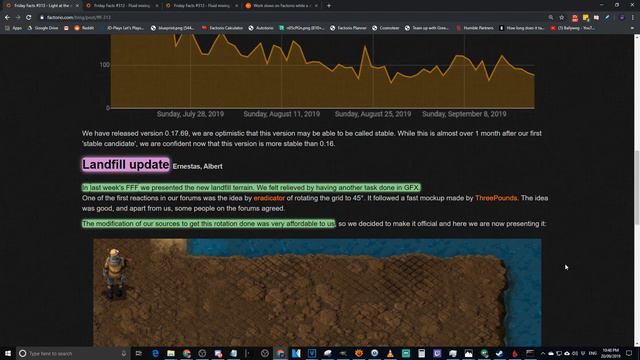
Task: Switch to the Friday Facts #312 tab
Action: 121,6
